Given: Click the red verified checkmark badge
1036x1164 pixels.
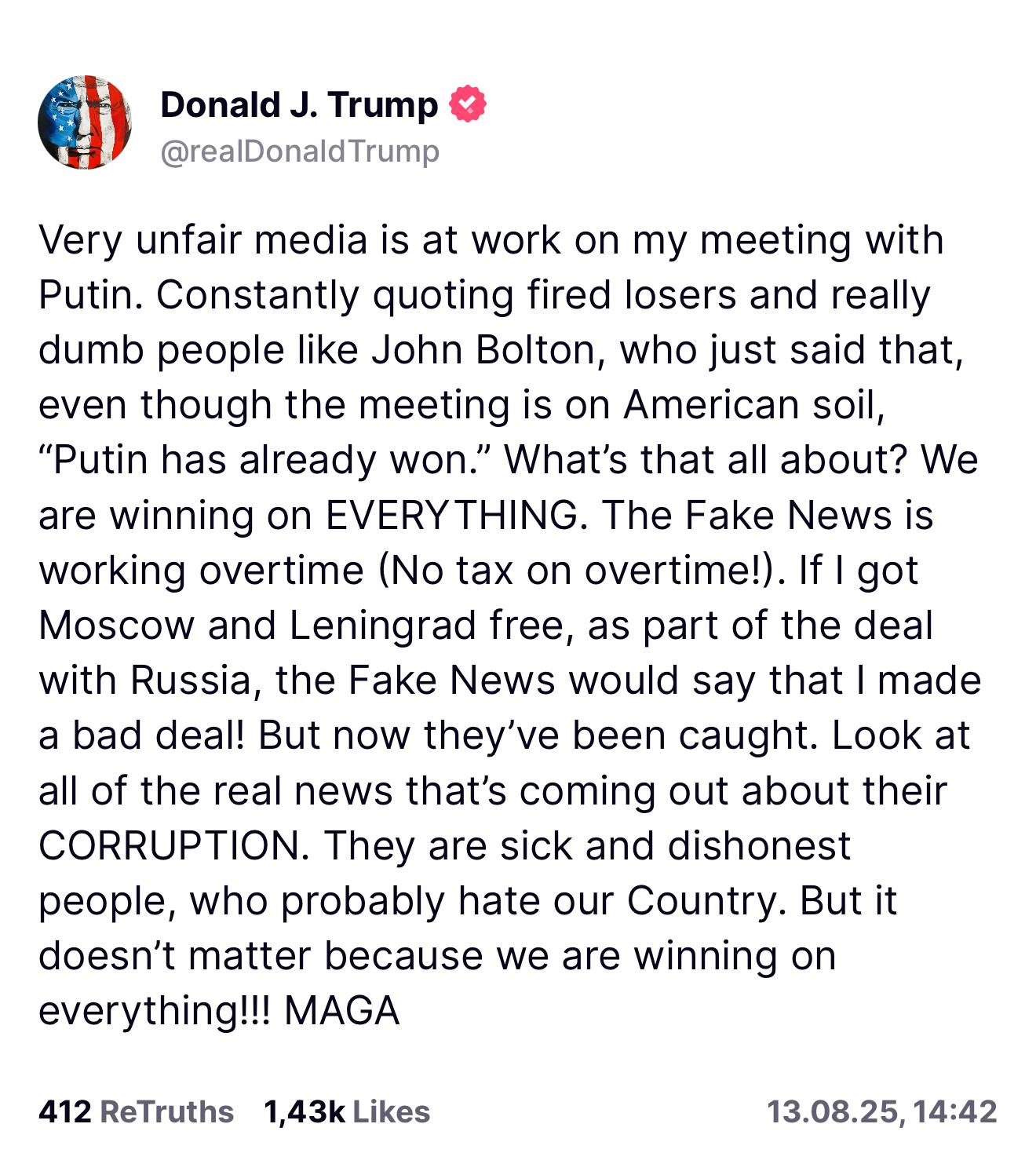Looking at the screenshot, I should coord(468,104).
